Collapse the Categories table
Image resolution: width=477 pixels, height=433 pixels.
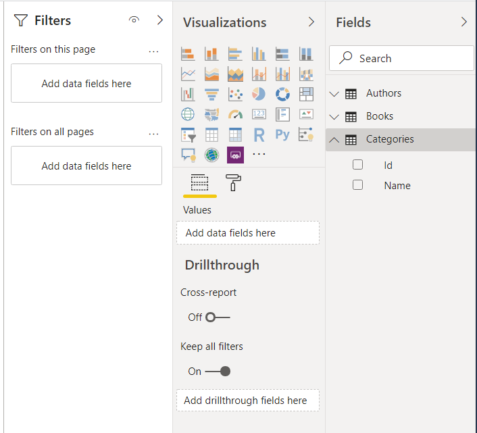[334, 140]
